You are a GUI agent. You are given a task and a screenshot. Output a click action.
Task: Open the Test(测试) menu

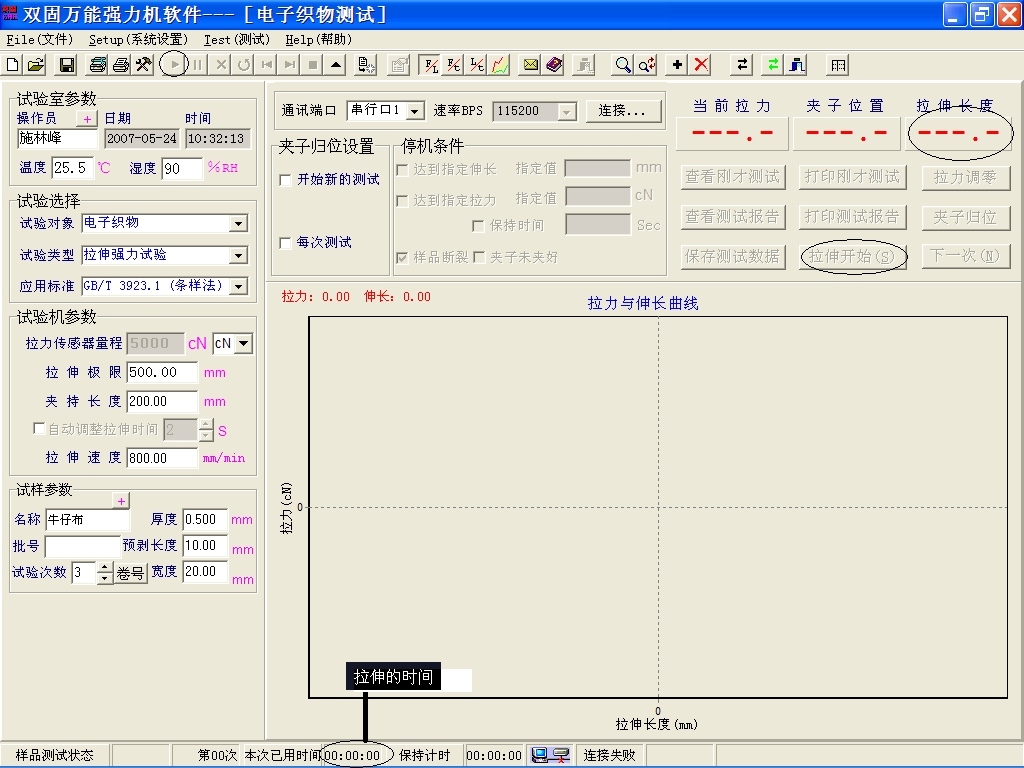click(x=236, y=40)
